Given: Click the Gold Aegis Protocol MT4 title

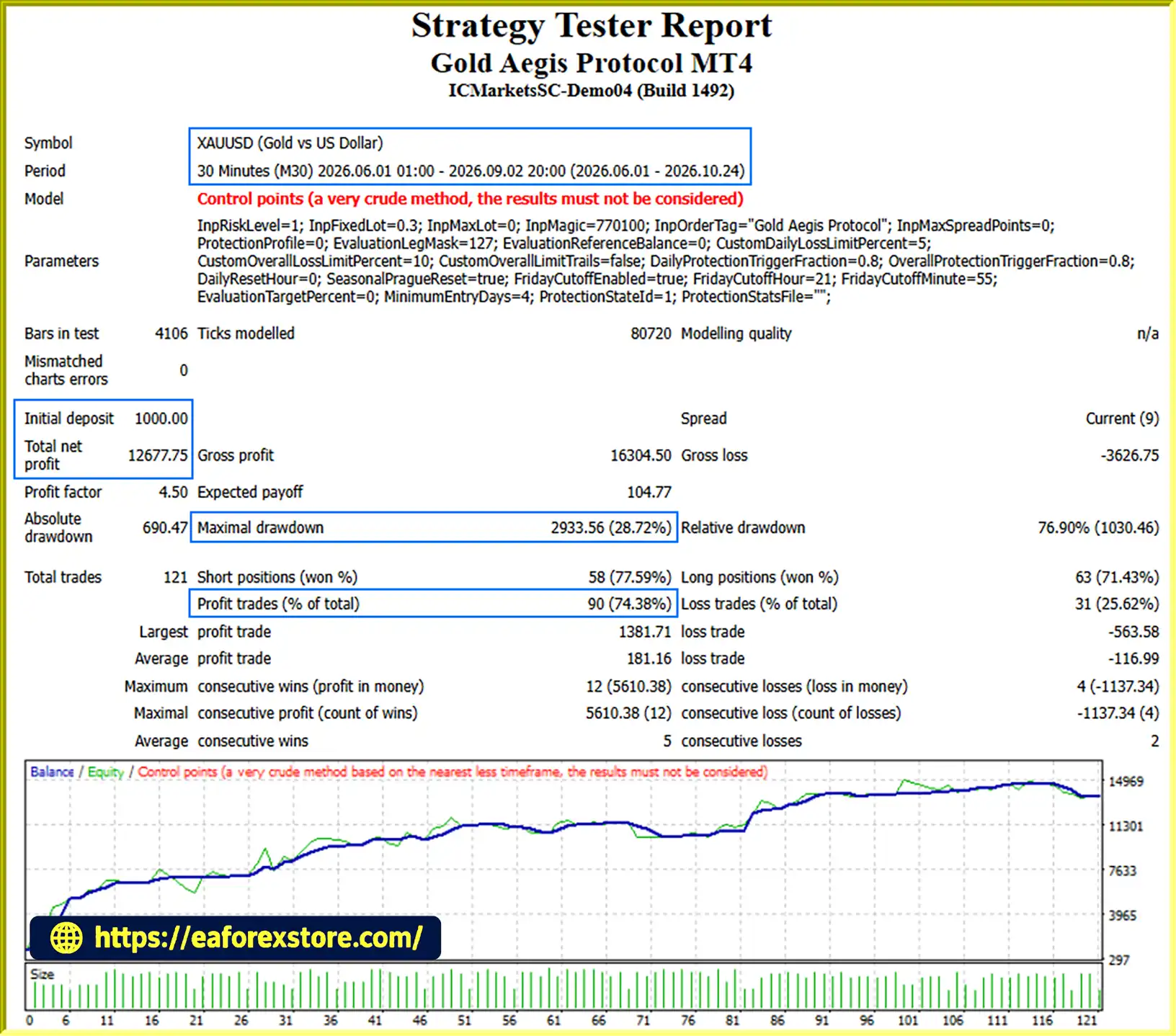Looking at the screenshot, I should click(x=592, y=63).
